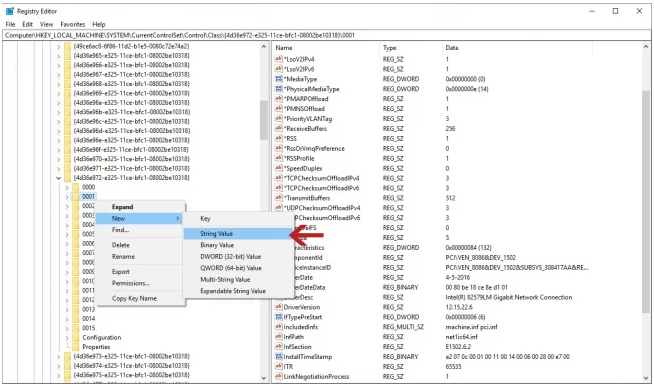The width and height of the screenshot is (654, 384).
Task: Expand the {4d36e966-e325-11ce-bfc1-08002be10318} key
Action: [x=58, y=65]
